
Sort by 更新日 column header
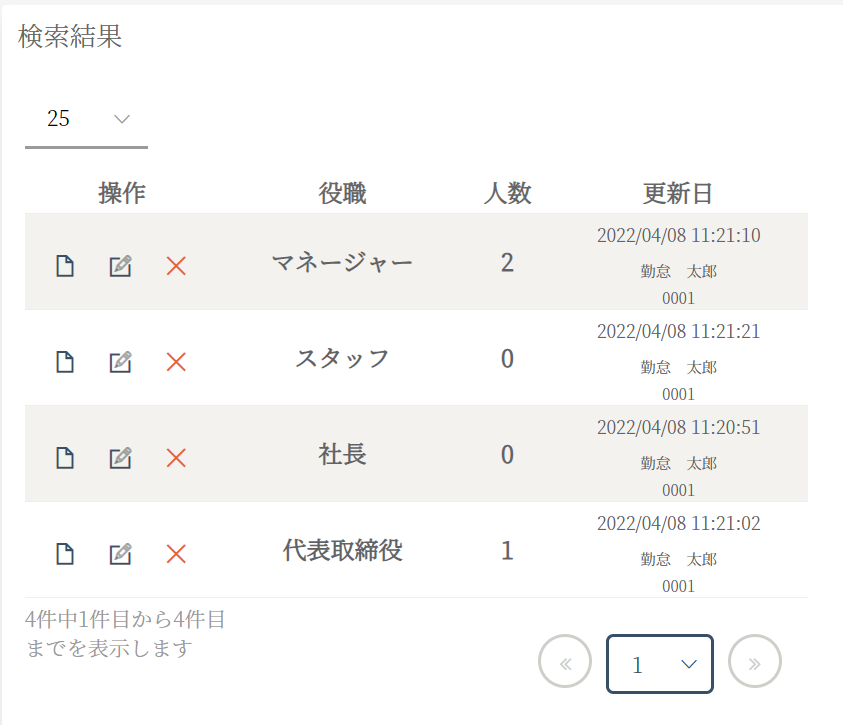[678, 193]
